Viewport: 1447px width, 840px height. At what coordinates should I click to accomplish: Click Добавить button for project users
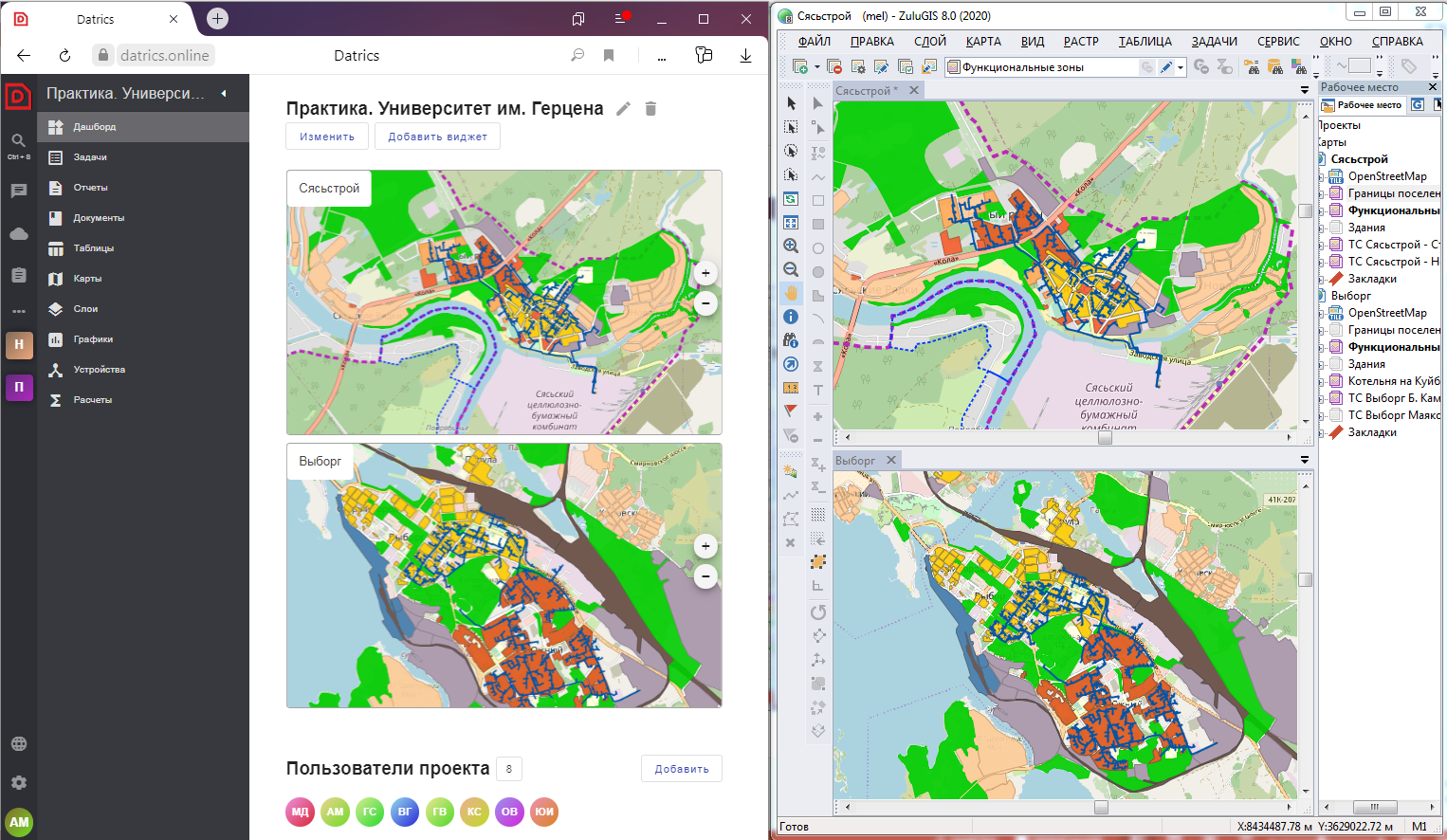681,769
